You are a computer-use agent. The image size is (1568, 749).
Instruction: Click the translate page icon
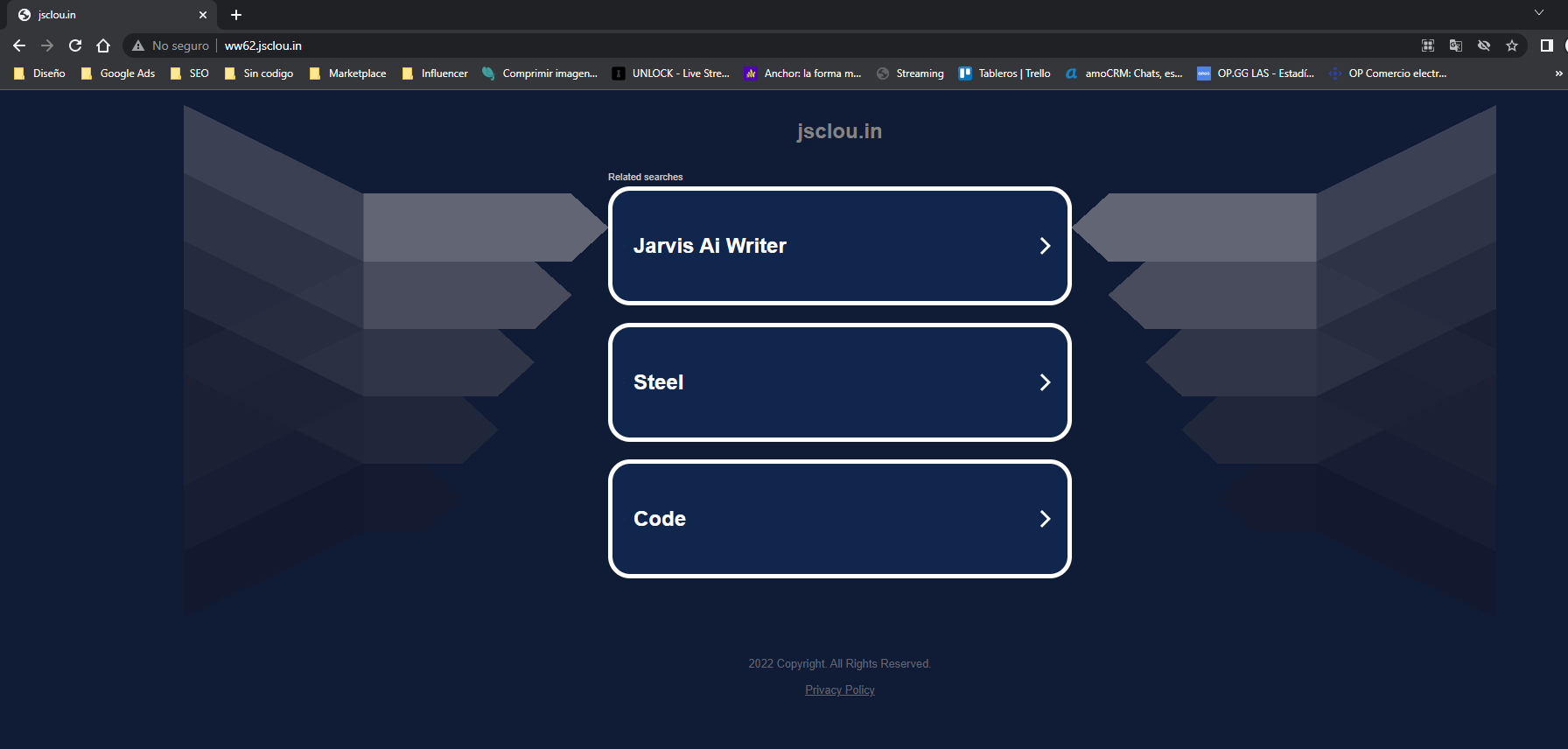tap(1456, 45)
